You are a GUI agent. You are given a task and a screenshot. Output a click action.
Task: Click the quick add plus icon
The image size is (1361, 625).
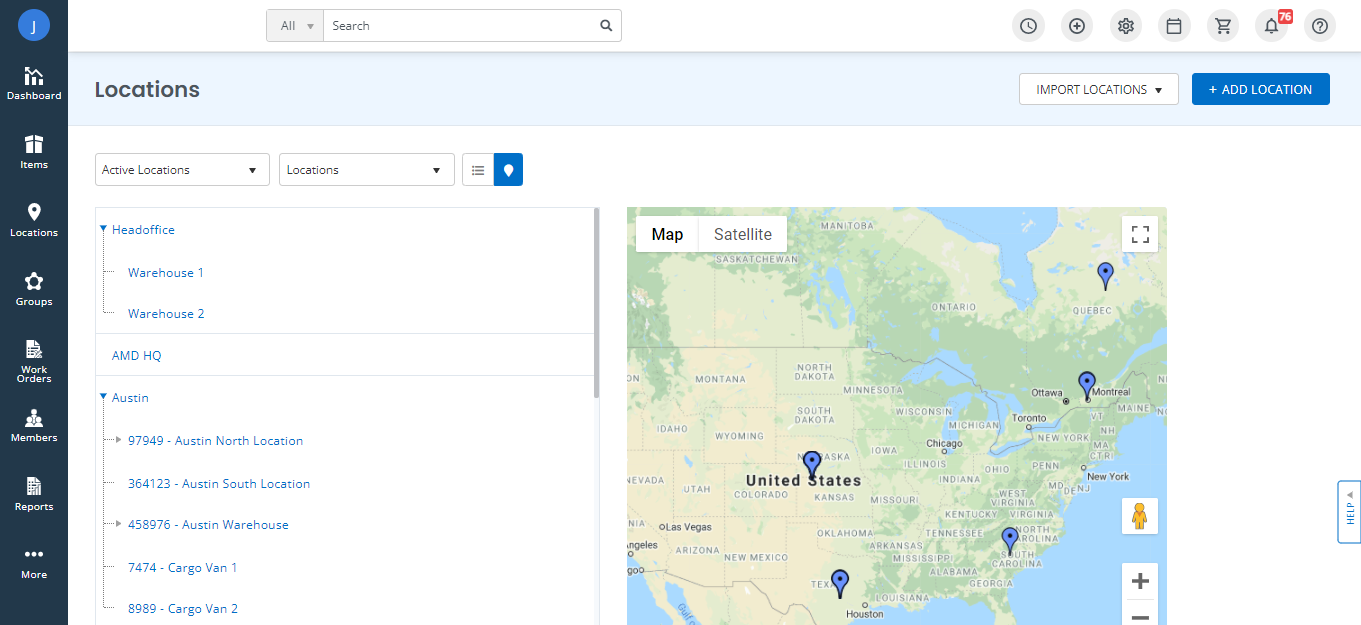point(1077,26)
